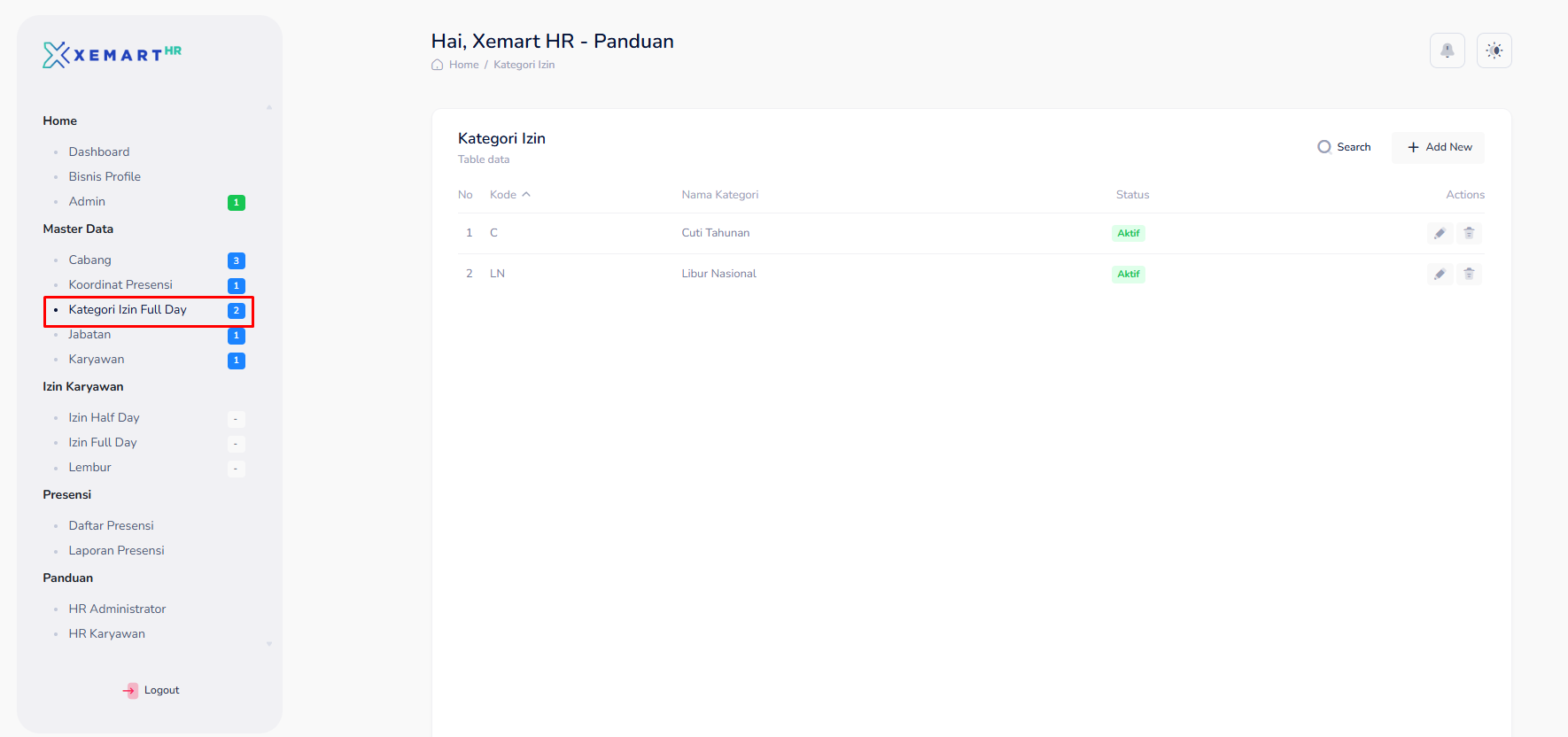The height and width of the screenshot is (737, 1568).
Task: Click Aktif status badge for Cuti Tahunan
Action: [x=1128, y=233]
